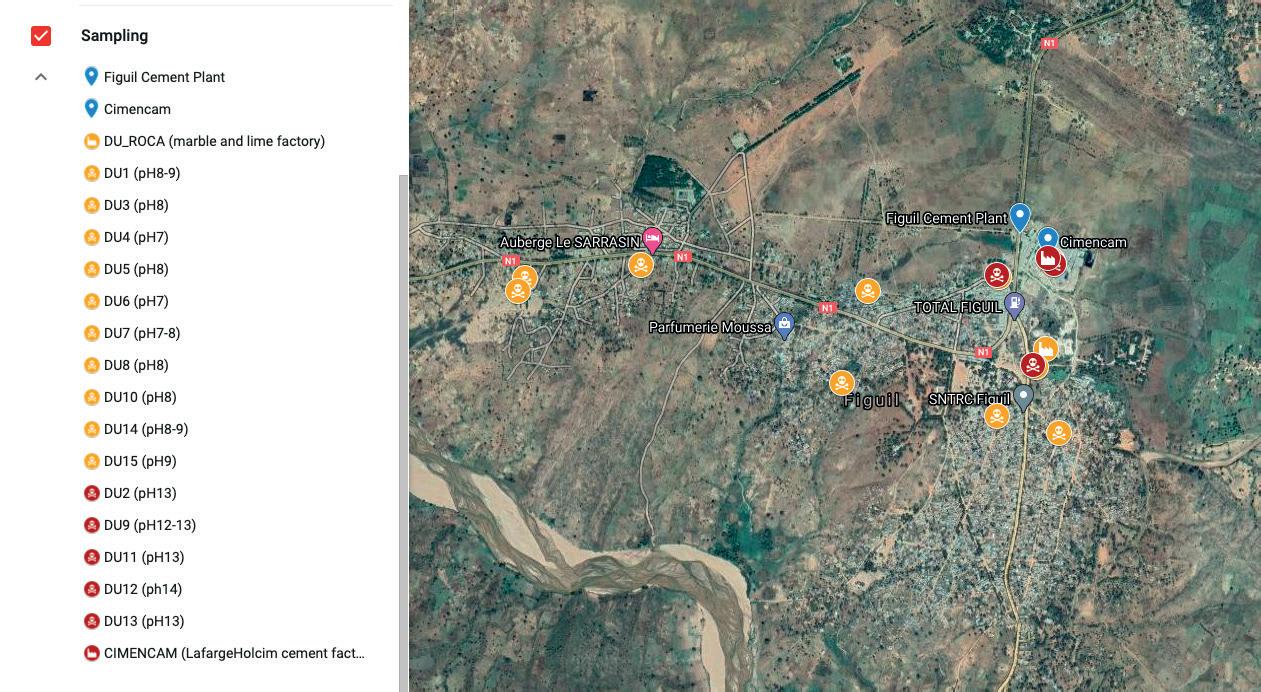
Task: Click orange skull marker left of Figuil town label
Action: (x=842, y=383)
